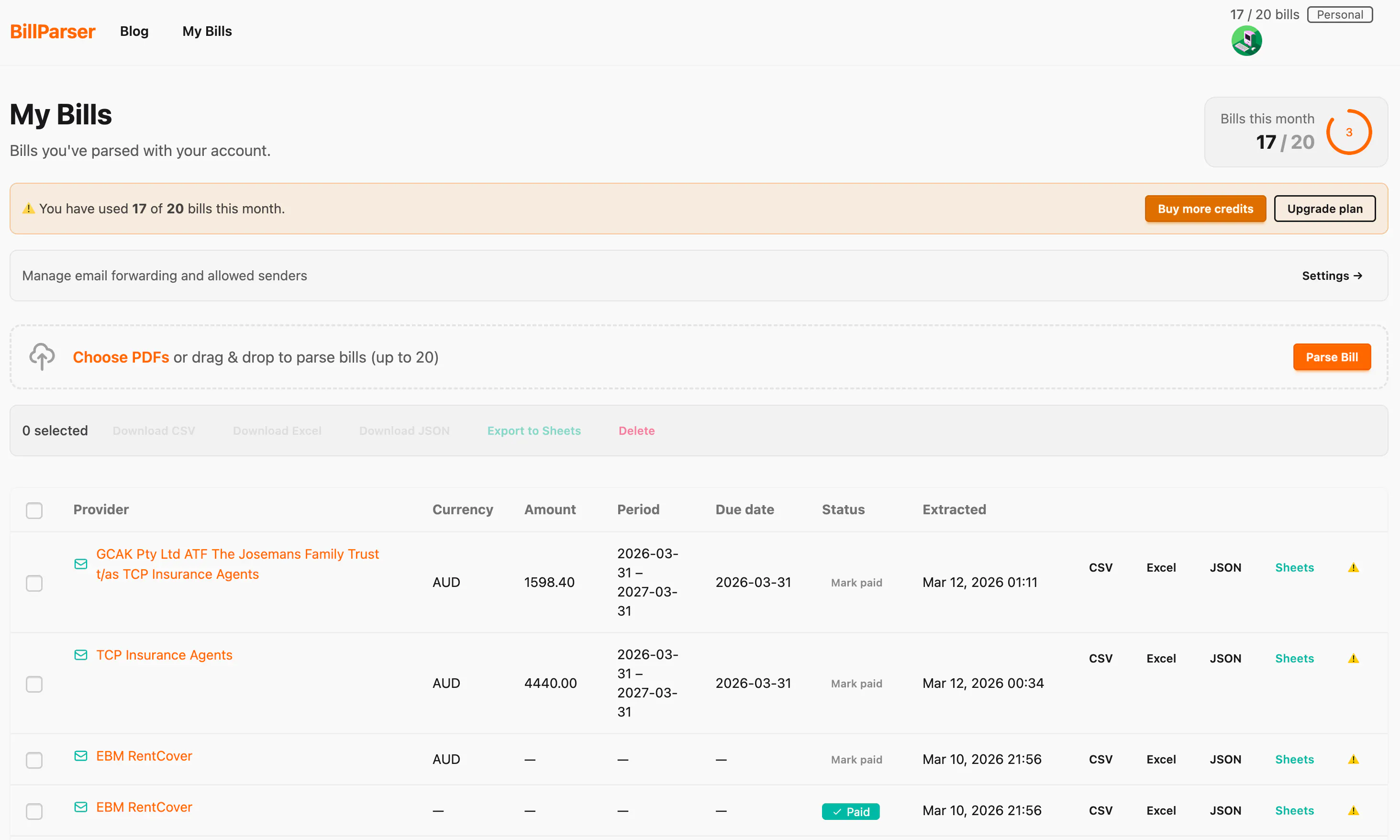Download CSV for TCP Insurance Agents
The height and width of the screenshot is (840, 1400).
1100,658
